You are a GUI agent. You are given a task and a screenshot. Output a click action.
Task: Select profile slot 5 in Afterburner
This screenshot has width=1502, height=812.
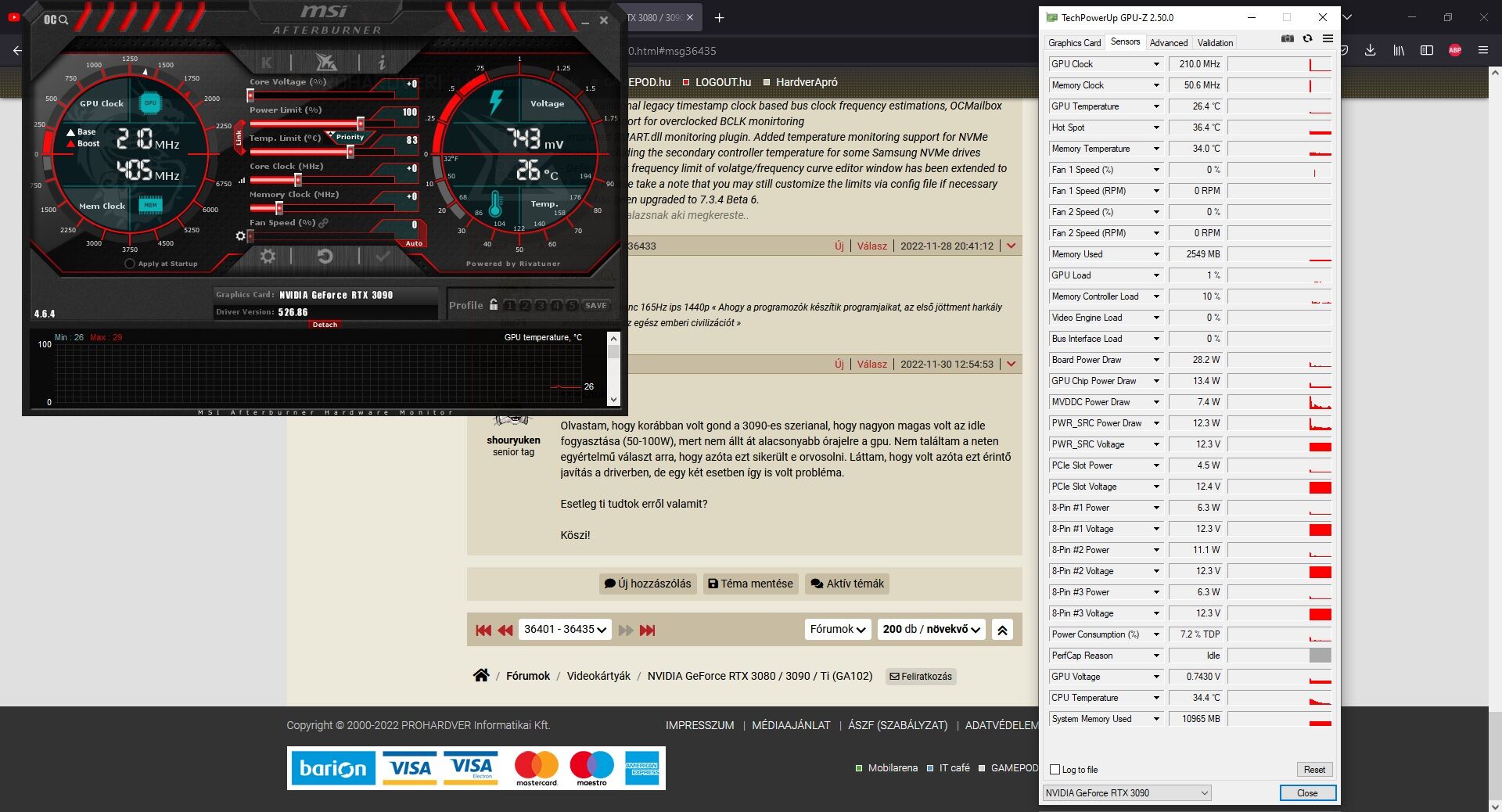[572, 305]
